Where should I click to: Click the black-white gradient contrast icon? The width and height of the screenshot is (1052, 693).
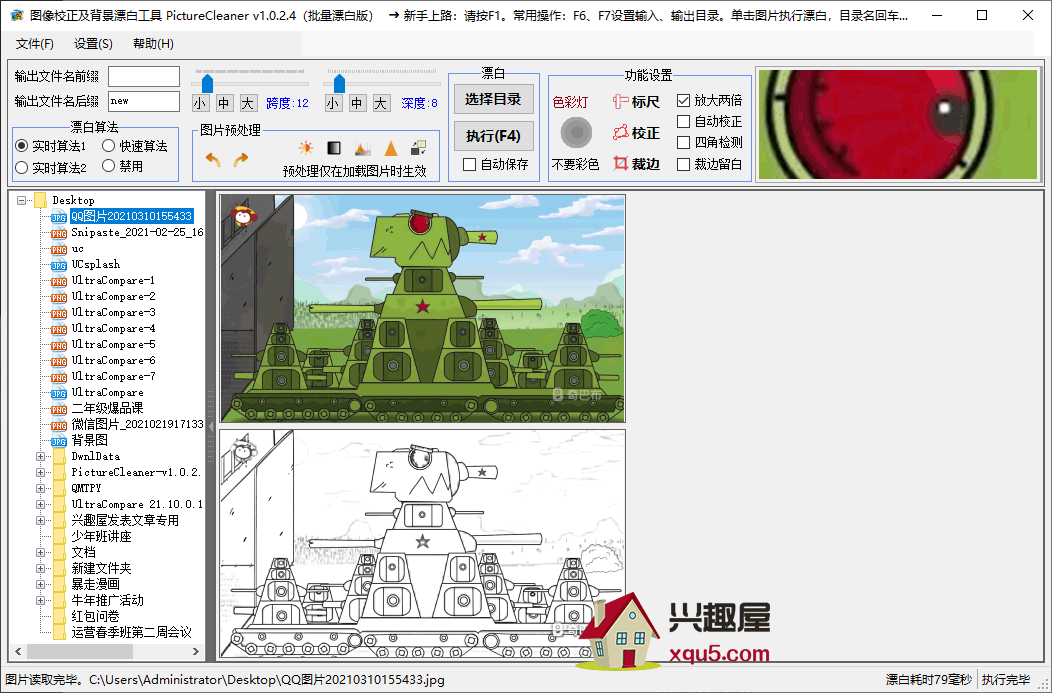point(334,148)
